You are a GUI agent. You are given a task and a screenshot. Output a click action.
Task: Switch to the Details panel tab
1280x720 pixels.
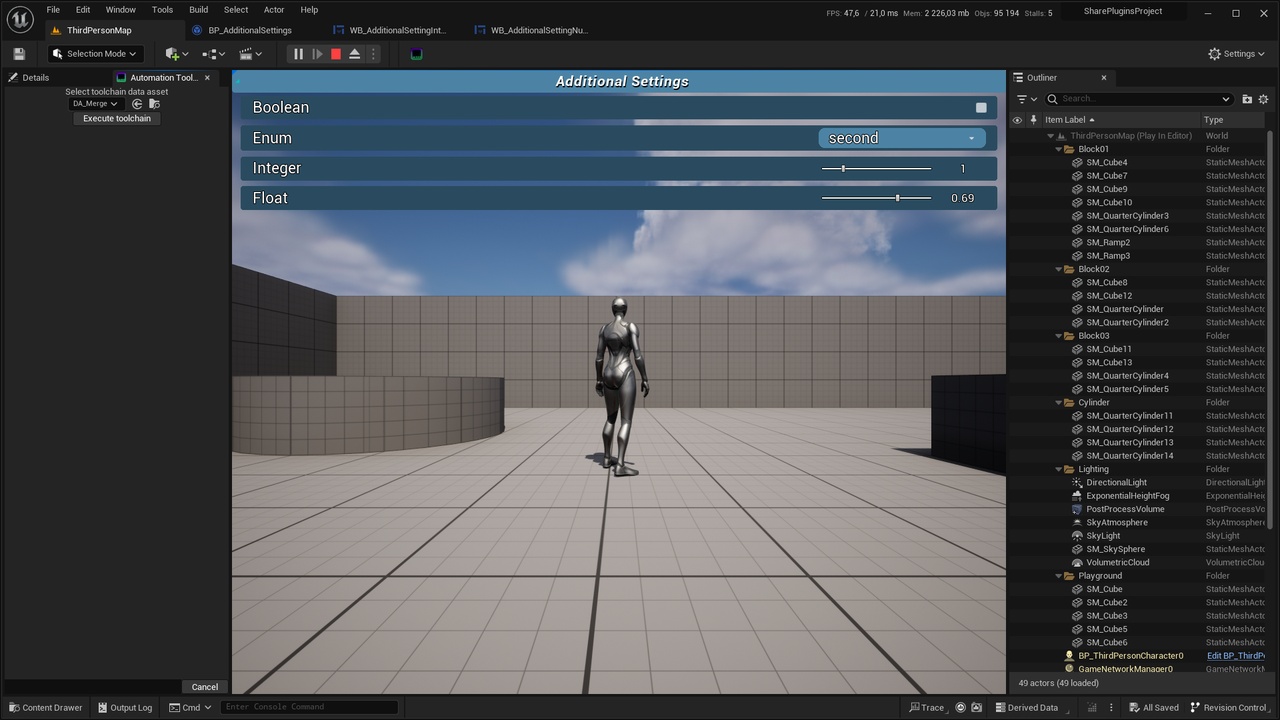click(35, 77)
